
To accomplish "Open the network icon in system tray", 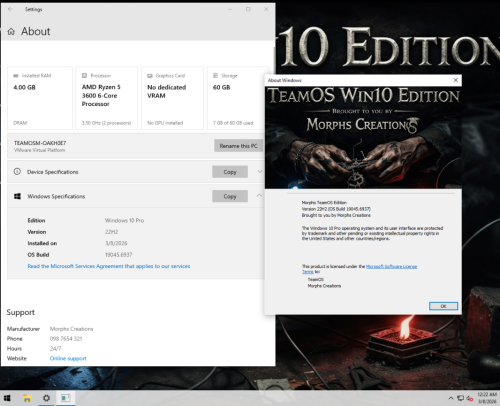I will tap(460, 398).
